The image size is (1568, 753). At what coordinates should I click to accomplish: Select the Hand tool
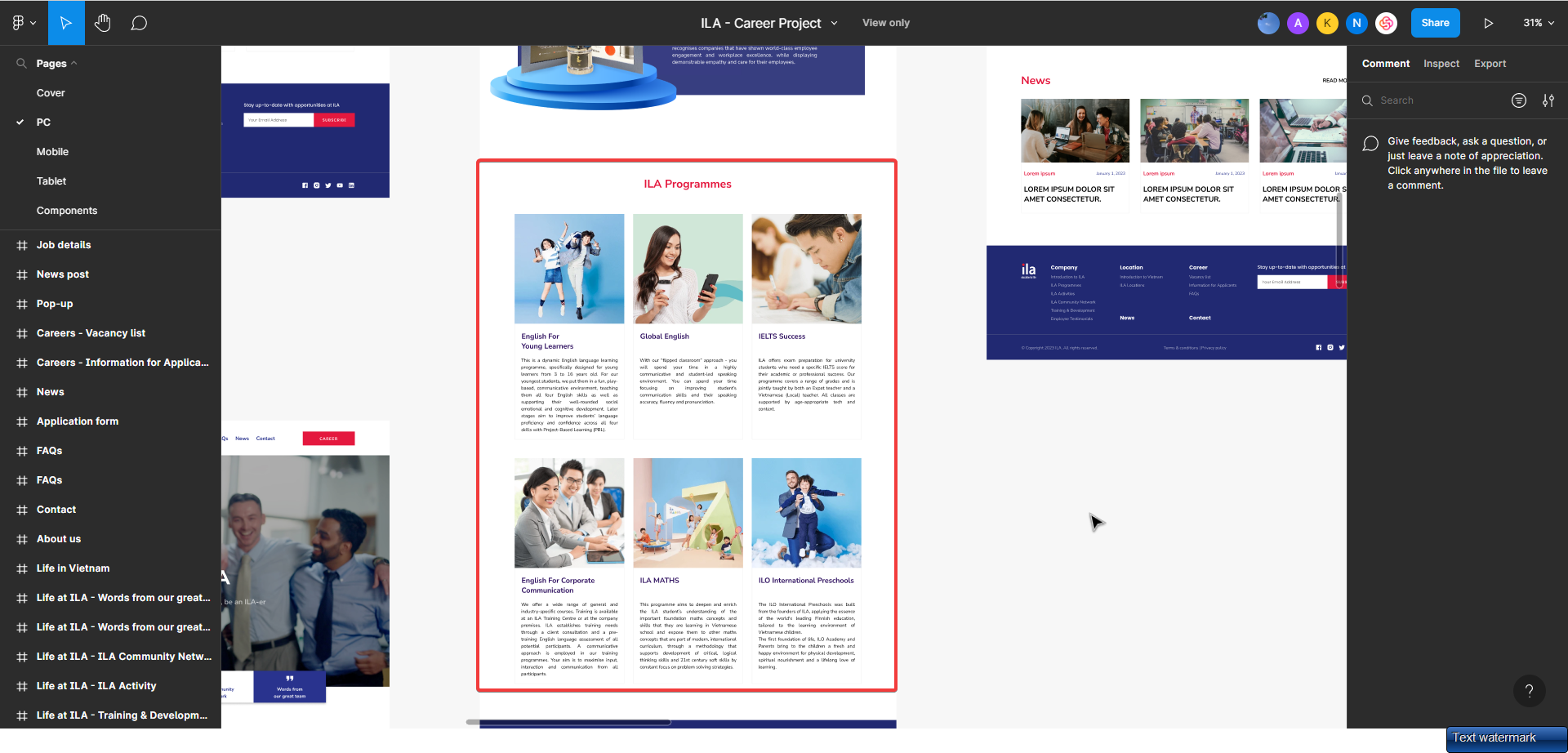(102, 23)
